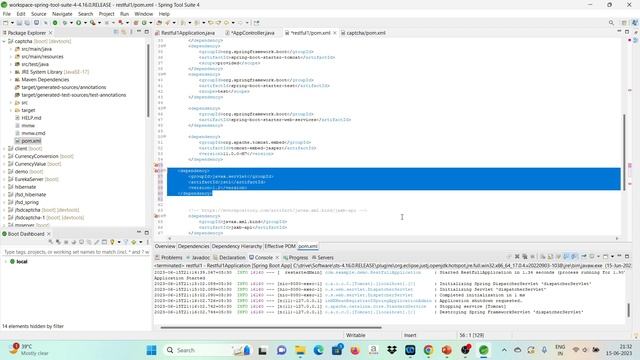
Task: Open the Boot Dashboard kebab menu
Action: (147, 242)
